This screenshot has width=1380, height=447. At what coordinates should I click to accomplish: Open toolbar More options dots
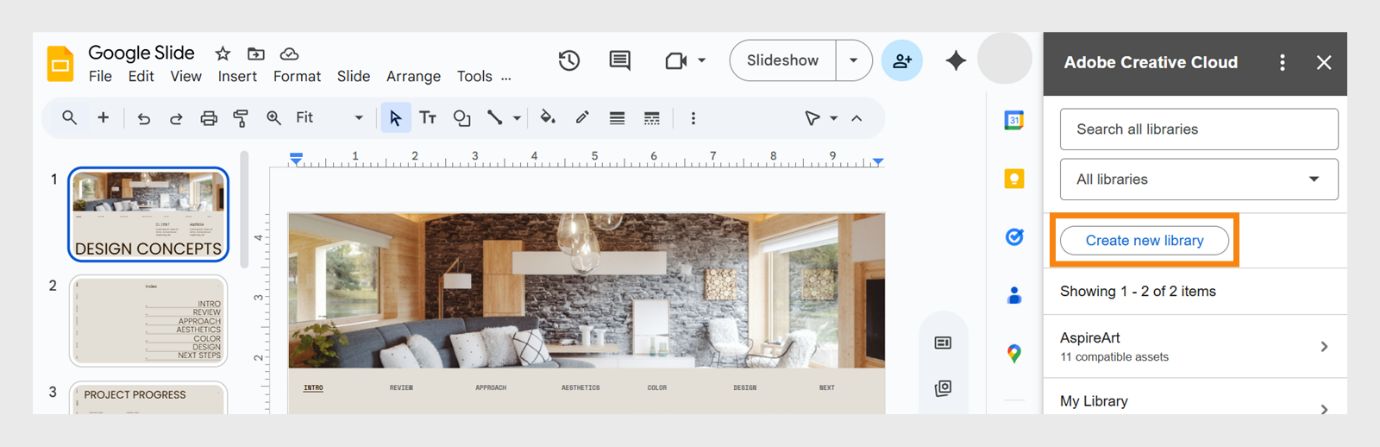(693, 118)
